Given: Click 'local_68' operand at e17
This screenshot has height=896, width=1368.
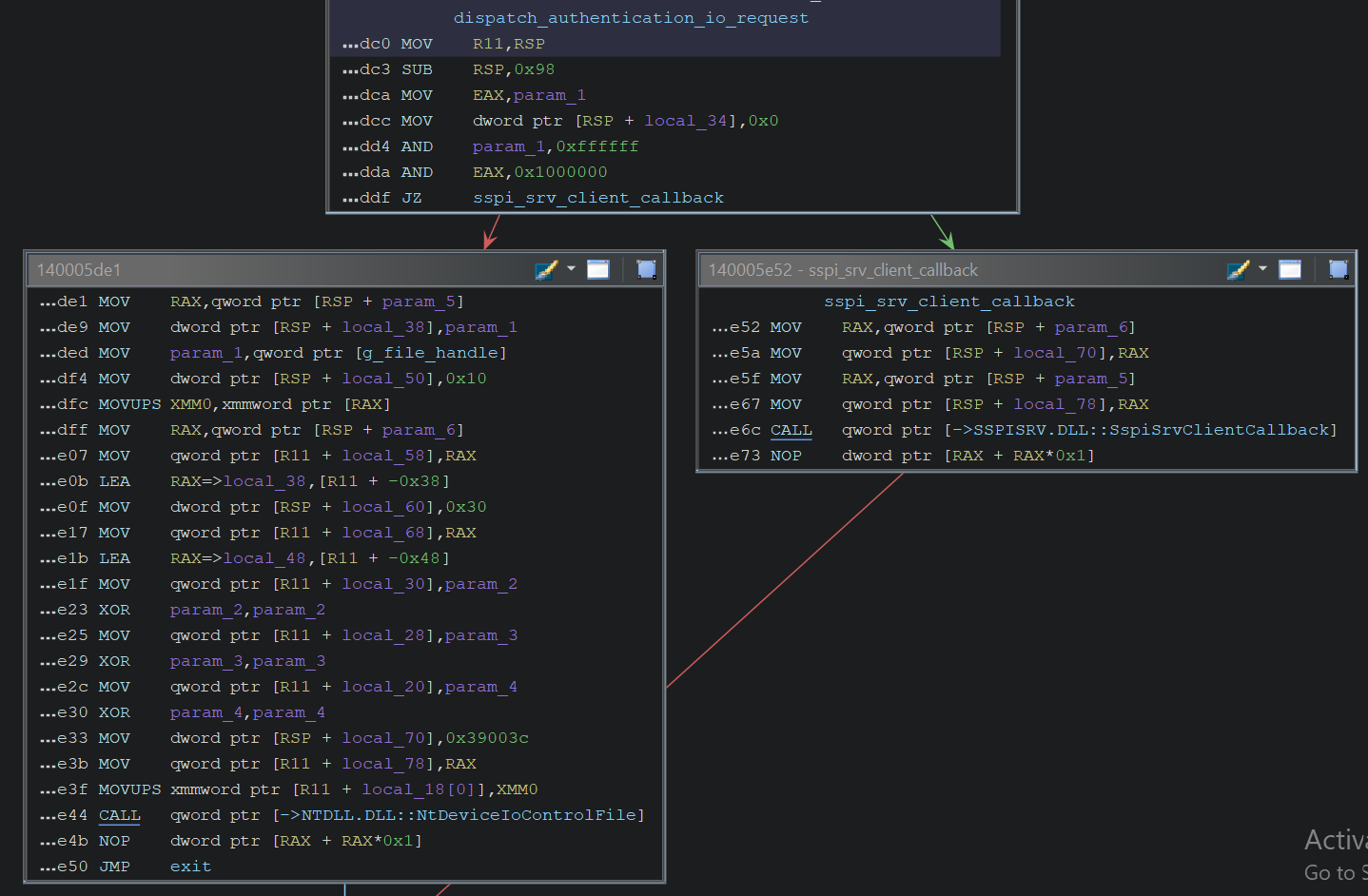Looking at the screenshot, I should [383, 533].
